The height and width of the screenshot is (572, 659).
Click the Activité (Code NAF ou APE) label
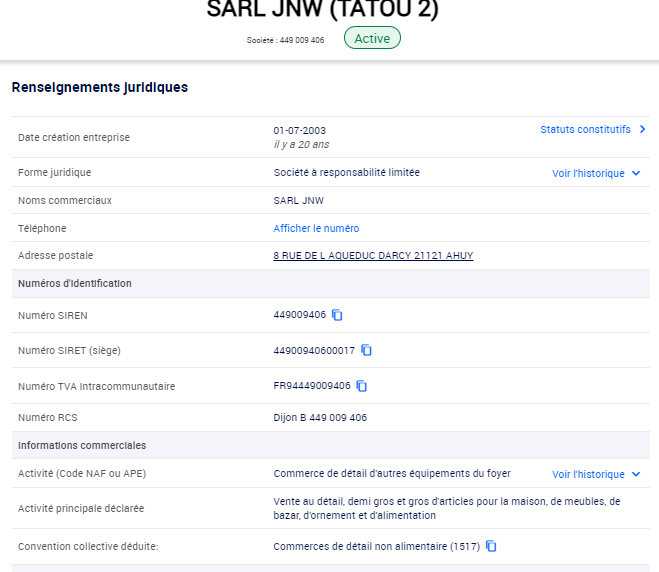(82, 474)
